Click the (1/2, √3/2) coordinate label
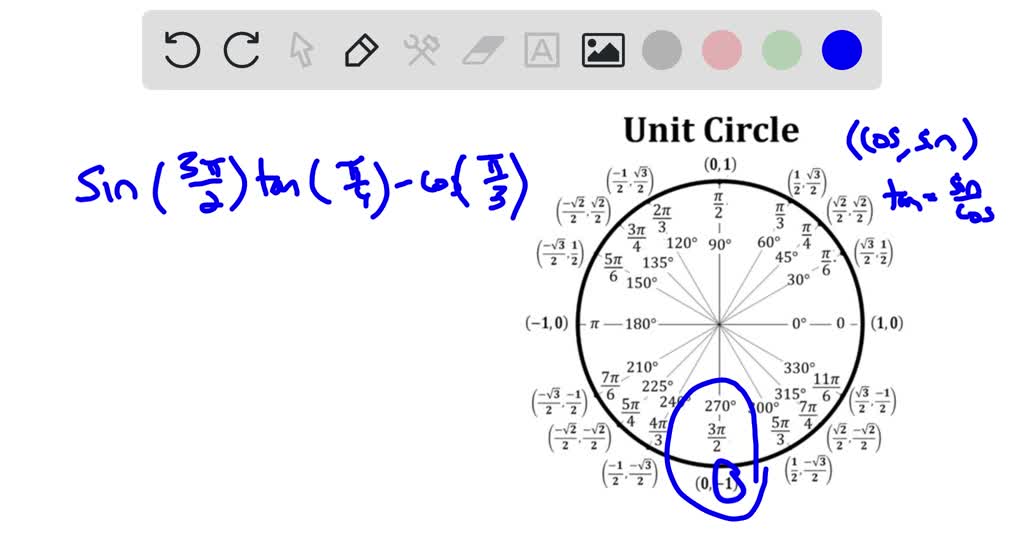The height and width of the screenshot is (560, 1024). coord(807,183)
